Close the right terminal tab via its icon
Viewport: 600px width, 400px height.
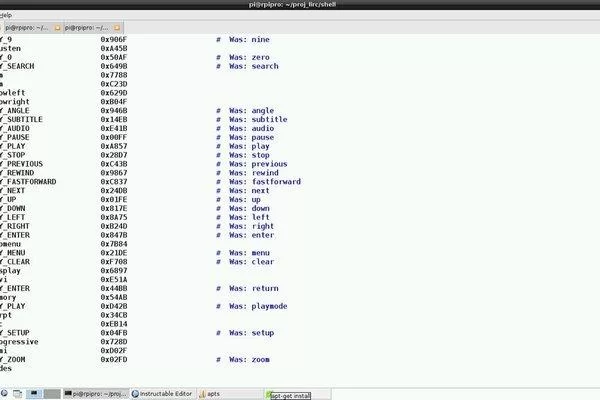117,28
